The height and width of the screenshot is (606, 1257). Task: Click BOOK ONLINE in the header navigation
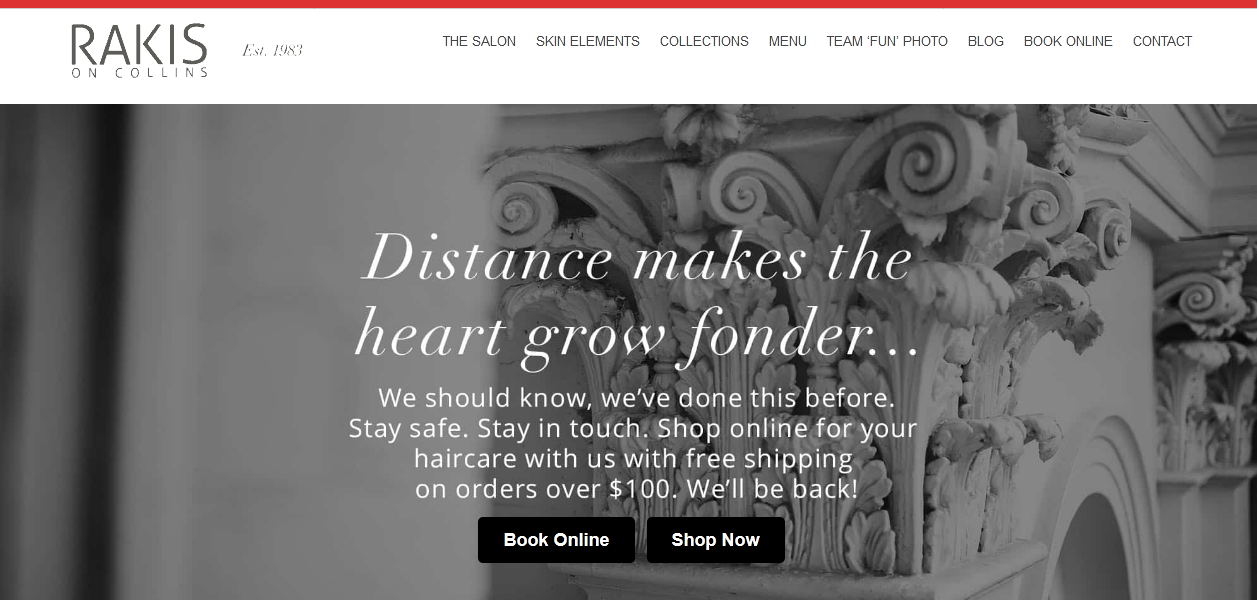(1068, 41)
